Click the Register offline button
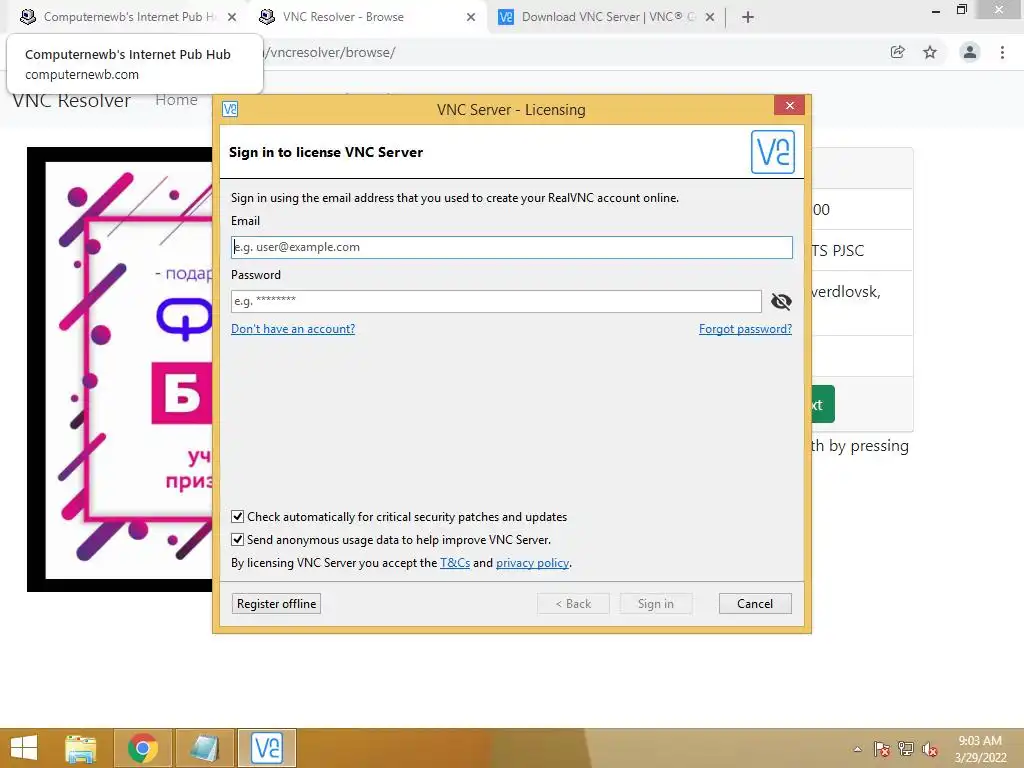This screenshot has width=1024, height=768. pyautogui.click(x=276, y=603)
